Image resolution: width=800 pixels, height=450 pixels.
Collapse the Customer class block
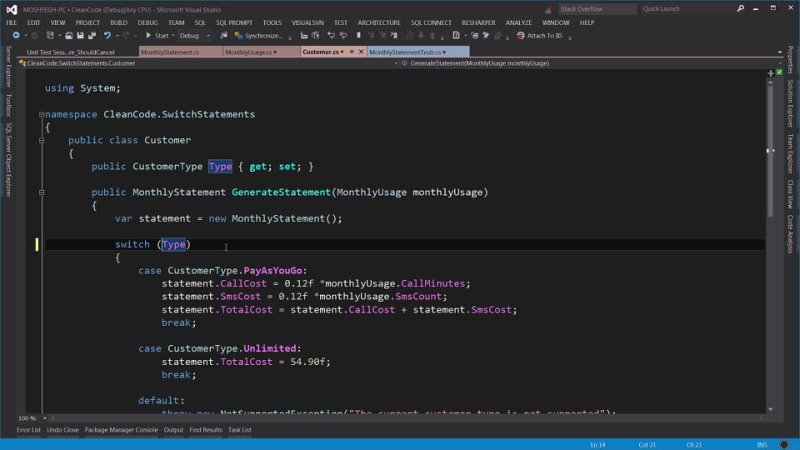(x=42, y=140)
